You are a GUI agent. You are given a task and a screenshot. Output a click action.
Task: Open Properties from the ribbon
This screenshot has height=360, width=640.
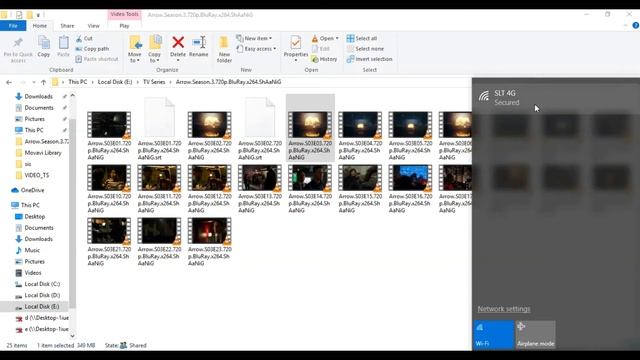click(x=296, y=49)
